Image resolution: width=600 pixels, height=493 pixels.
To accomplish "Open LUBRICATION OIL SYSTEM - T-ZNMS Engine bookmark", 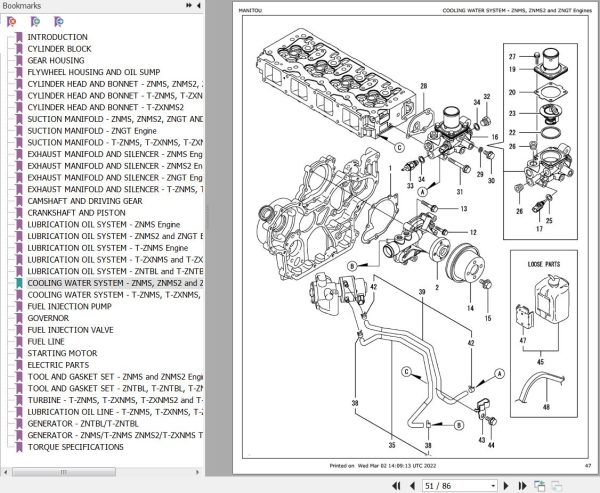I will click(x=108, y=248).
